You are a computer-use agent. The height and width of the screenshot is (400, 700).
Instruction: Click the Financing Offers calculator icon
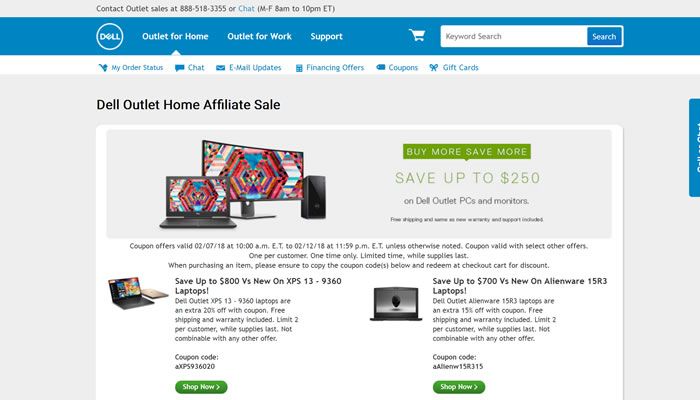299,68
